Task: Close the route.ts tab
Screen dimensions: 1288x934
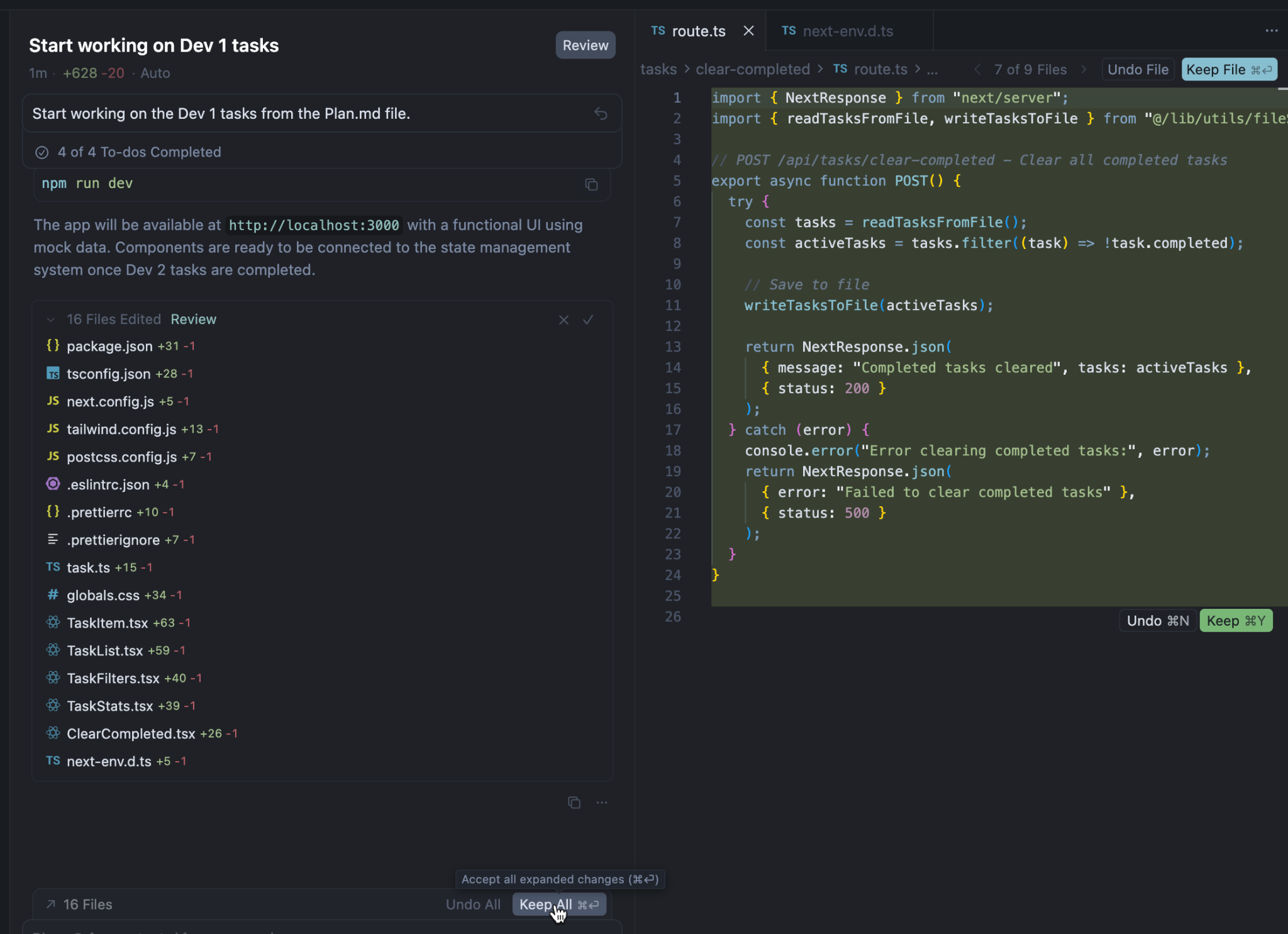Action: (748, 31)
